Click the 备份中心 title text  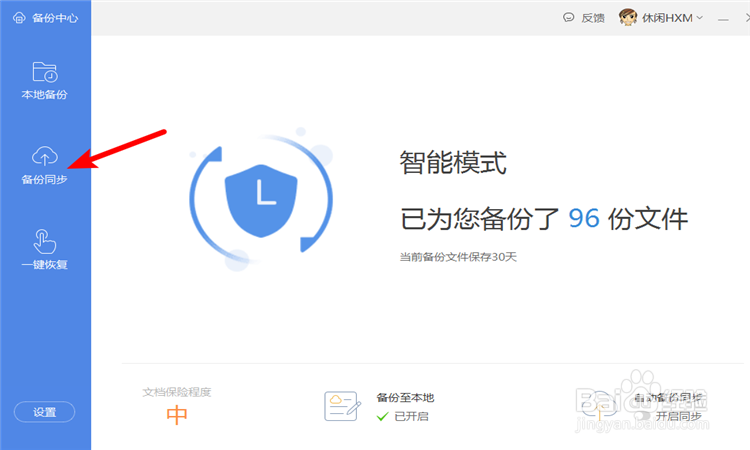click(x=55, y=18)
